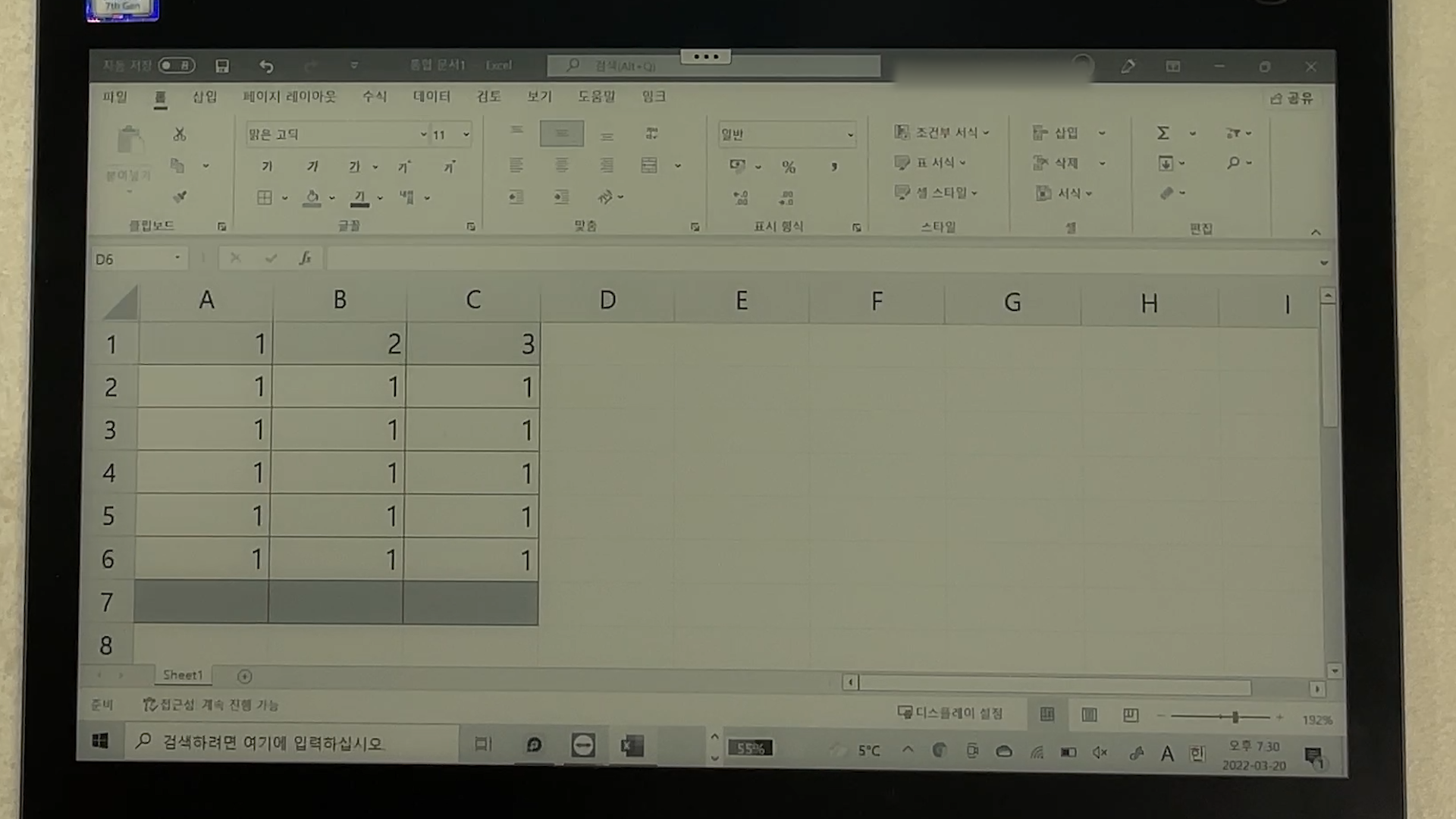
Task: Click the Undo arrow icon
Action: tap(266, 67)
